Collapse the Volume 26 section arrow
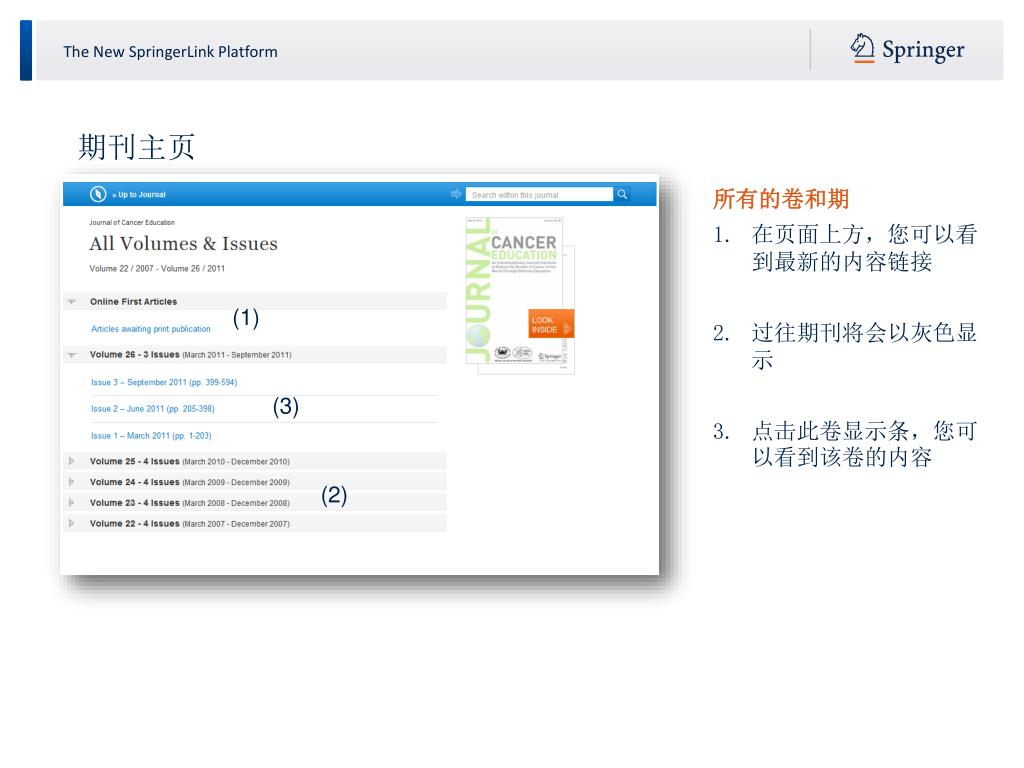Viewport: 1024px width, 768px height. coord(71,355)
